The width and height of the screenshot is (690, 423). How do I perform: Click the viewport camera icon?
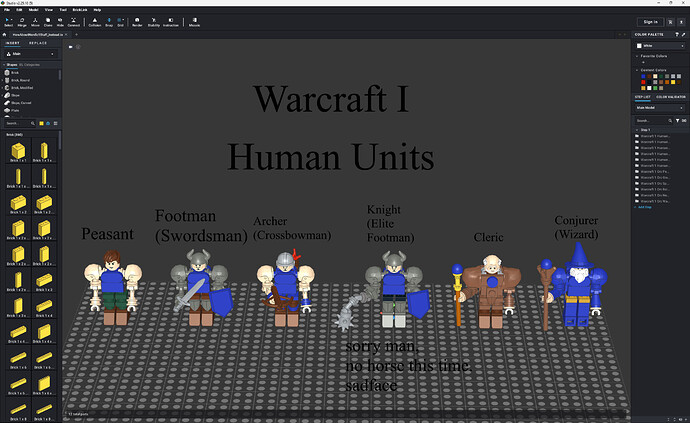coord(70,47)
